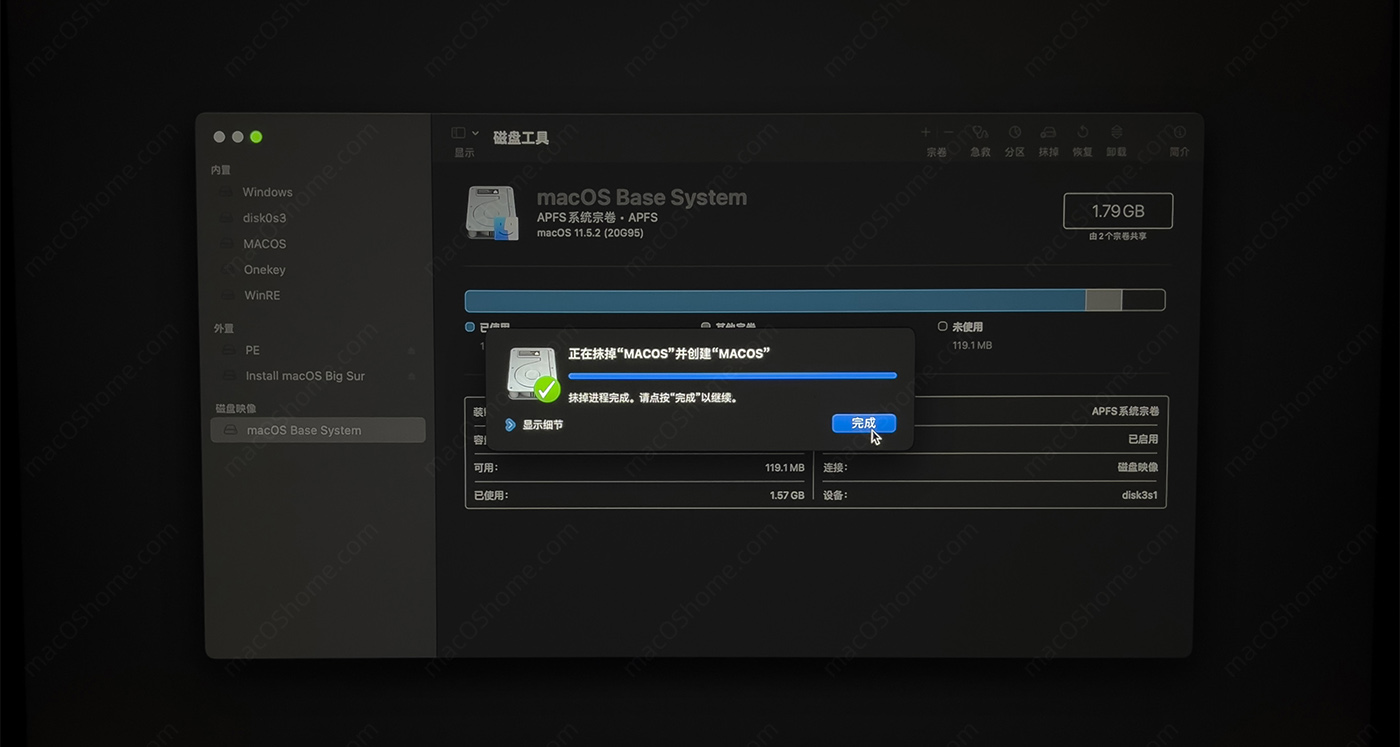1400x747 pixels.
Task: Click the plus add-volume toolbar icon
Action: pyautogui.click(x=925, y=132)
